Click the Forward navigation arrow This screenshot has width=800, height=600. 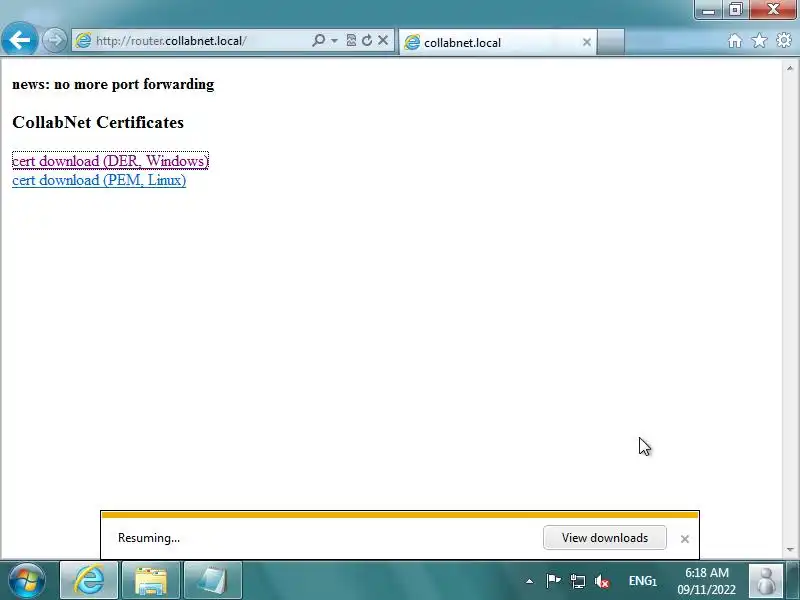(55, 40)
